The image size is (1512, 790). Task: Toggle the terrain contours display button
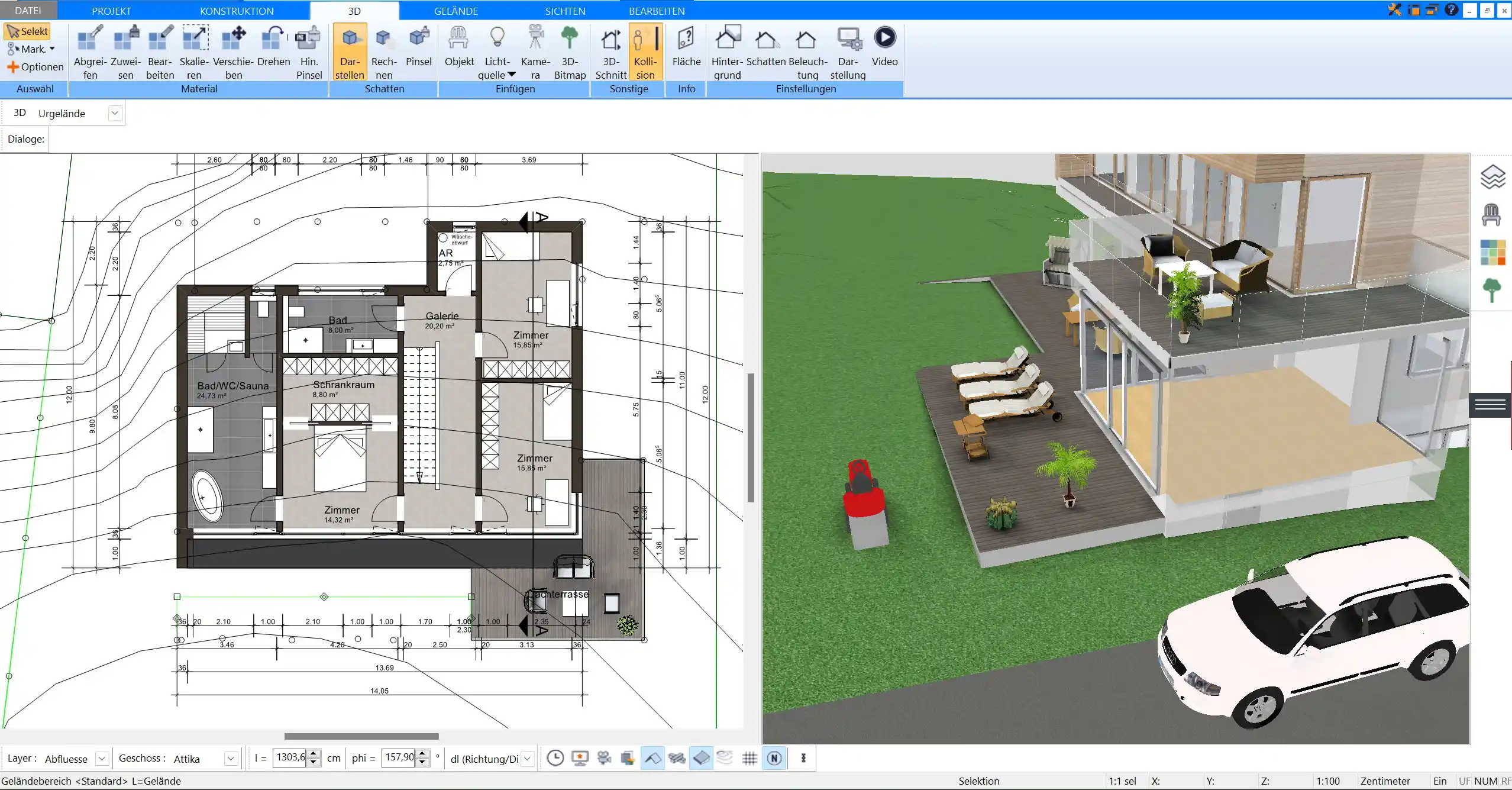point(725,758)
